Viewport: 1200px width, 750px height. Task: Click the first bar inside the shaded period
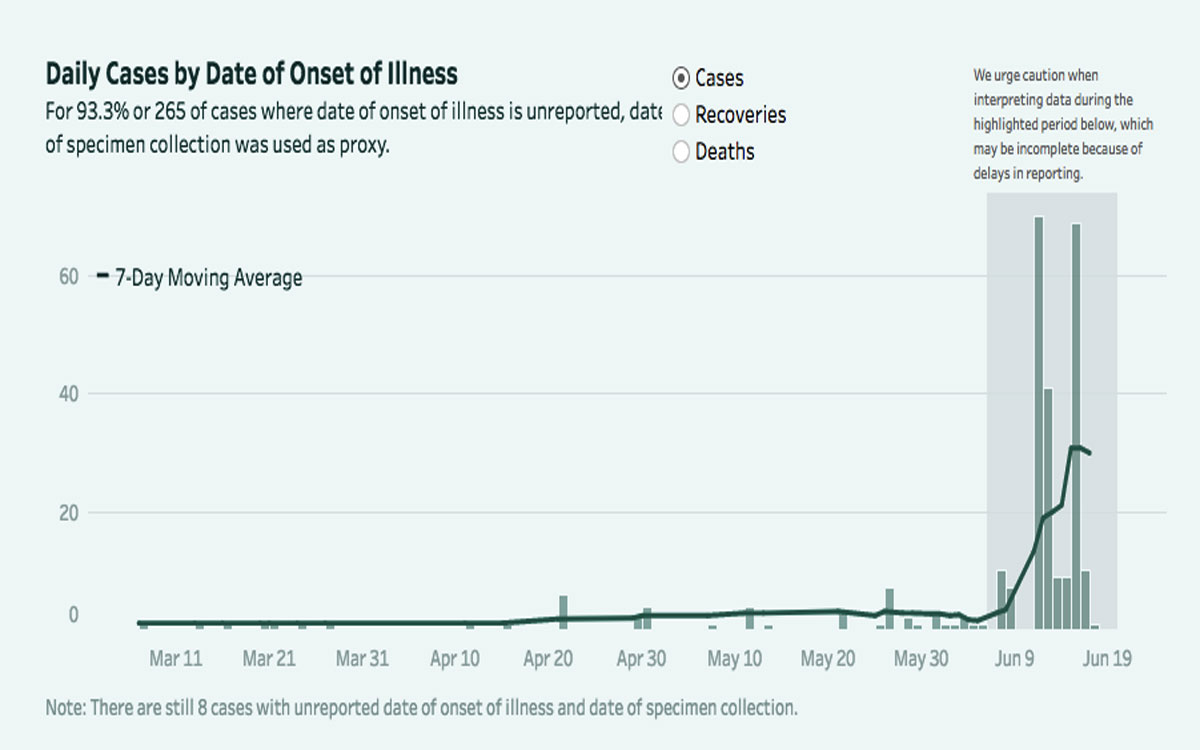pyautogui.click(x=1001, y=599)
